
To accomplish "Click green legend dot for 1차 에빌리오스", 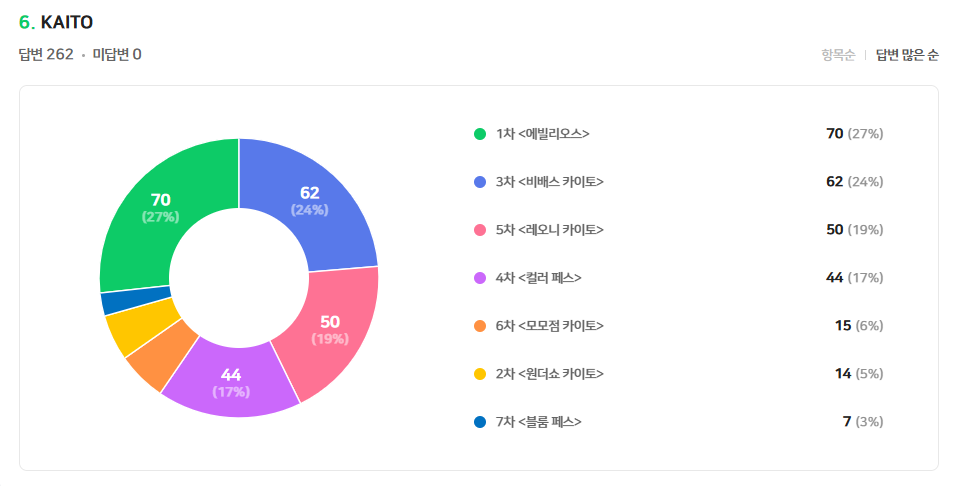I will point(480,134).
